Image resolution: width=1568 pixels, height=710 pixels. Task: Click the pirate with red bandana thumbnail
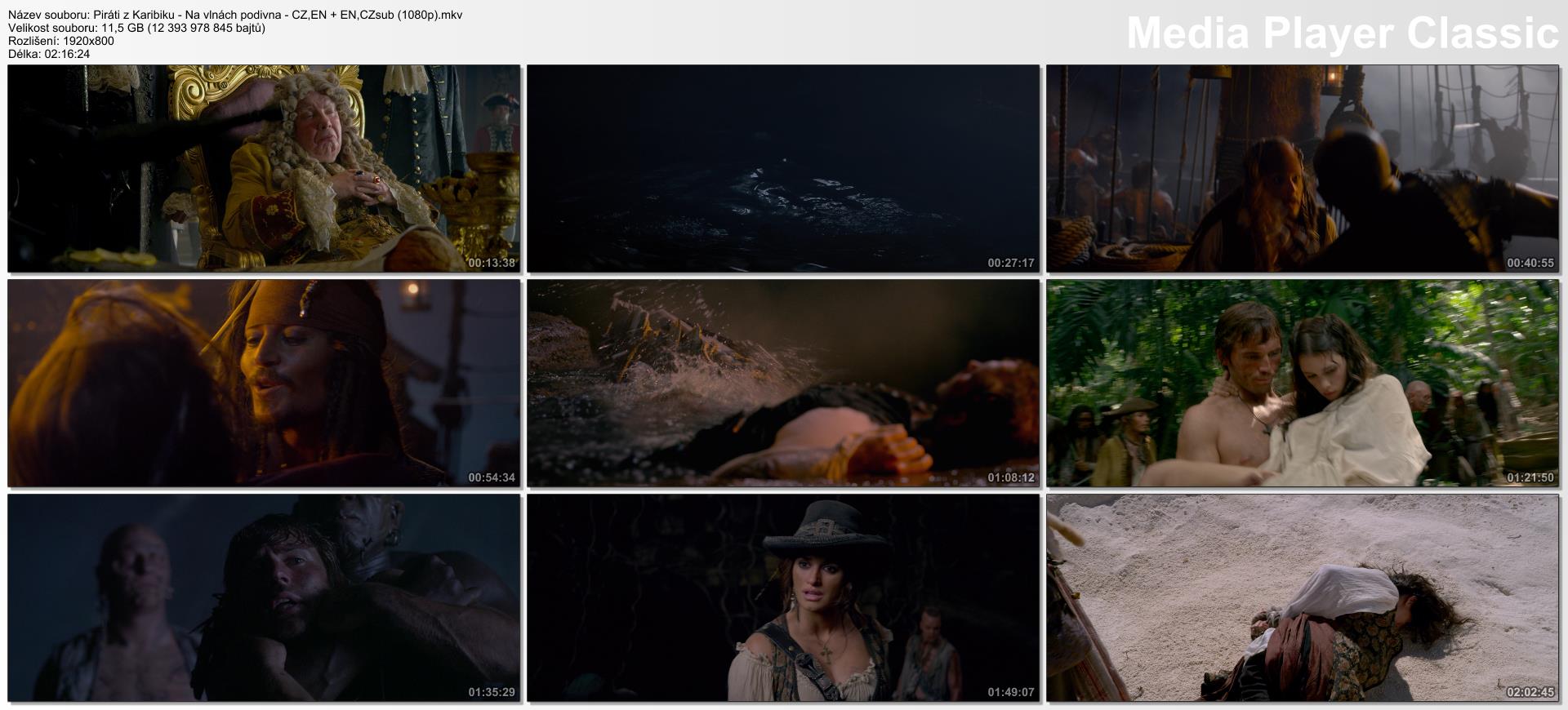coord(264,383)
